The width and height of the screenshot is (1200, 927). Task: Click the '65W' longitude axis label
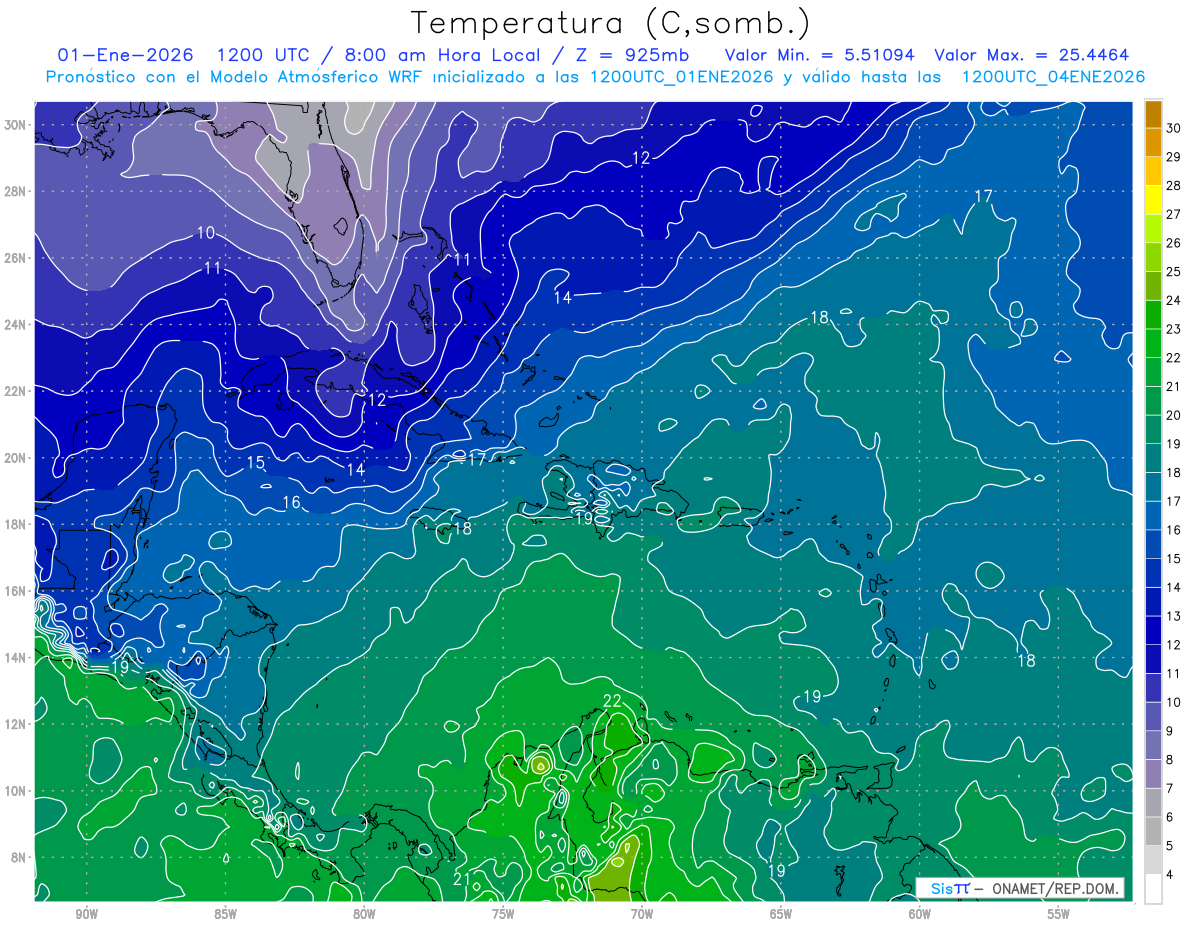click(x=781, y=915)
